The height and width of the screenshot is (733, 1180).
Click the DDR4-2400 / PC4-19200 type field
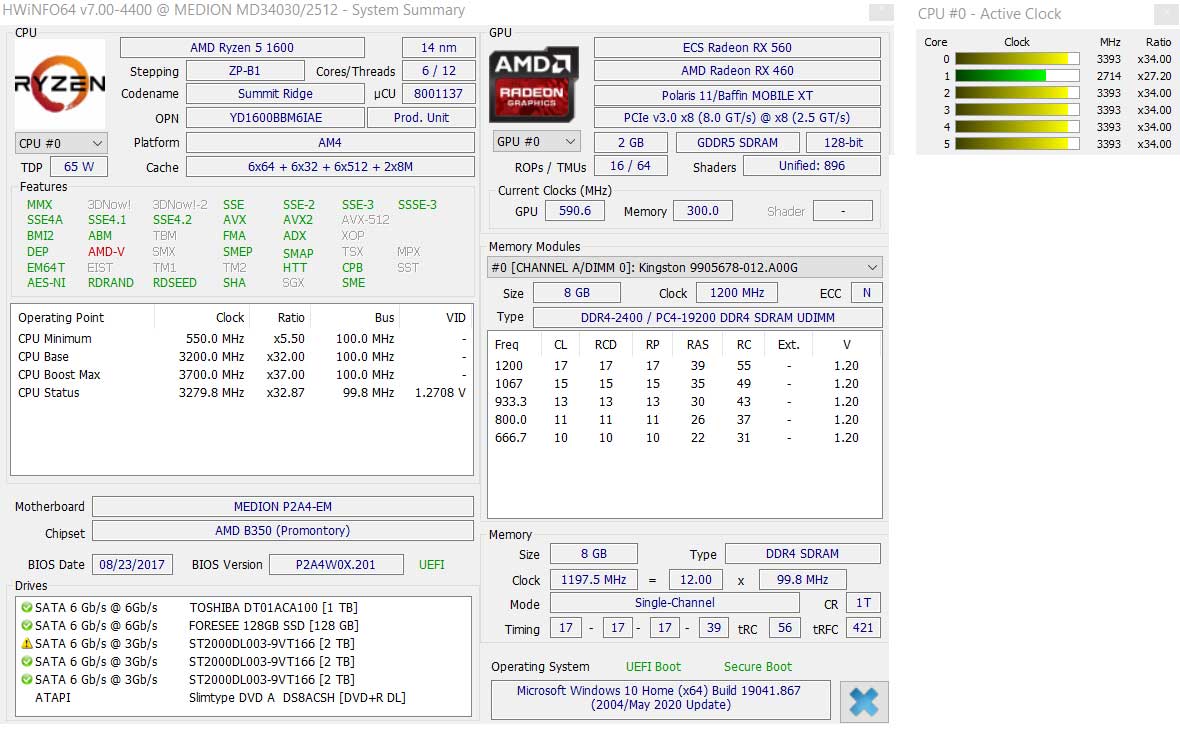click(707, 318)
